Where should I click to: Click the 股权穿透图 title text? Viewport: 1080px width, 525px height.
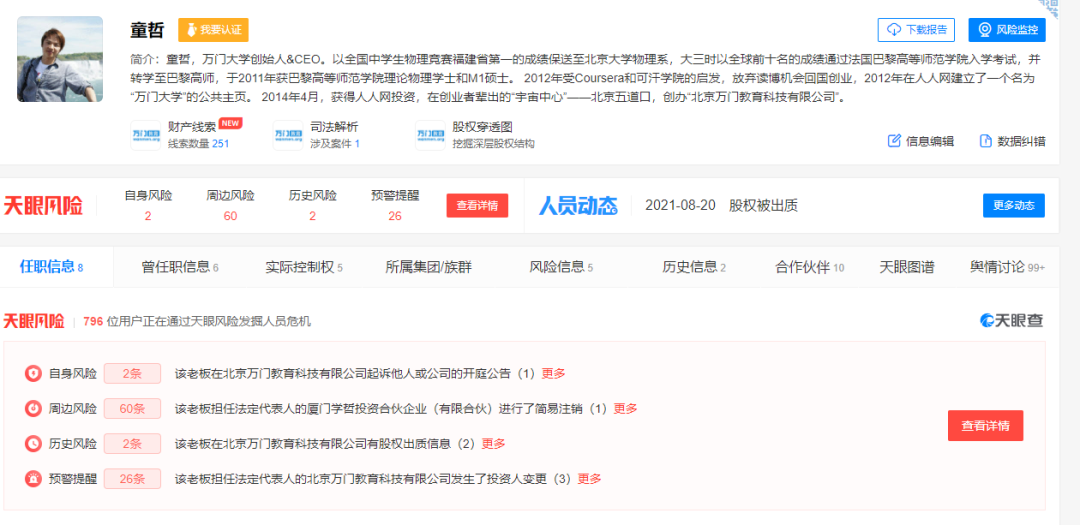point(482,127)
